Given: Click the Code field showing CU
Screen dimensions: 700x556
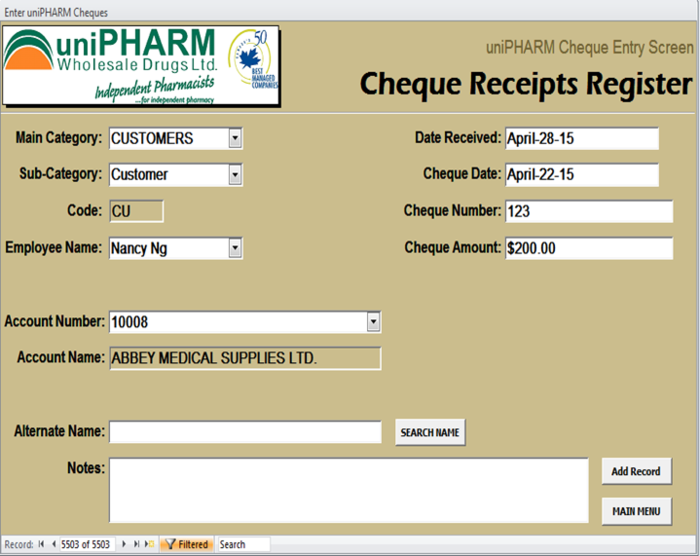Looking at the screenshot, I should coord(137,211).
